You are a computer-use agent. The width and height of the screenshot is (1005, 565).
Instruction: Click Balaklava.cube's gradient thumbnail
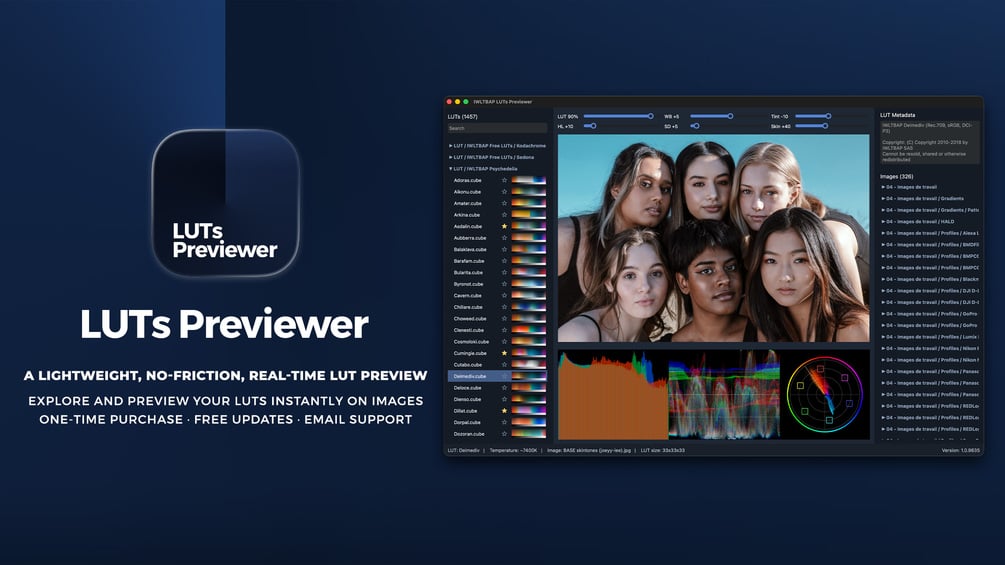coord(529,250)
